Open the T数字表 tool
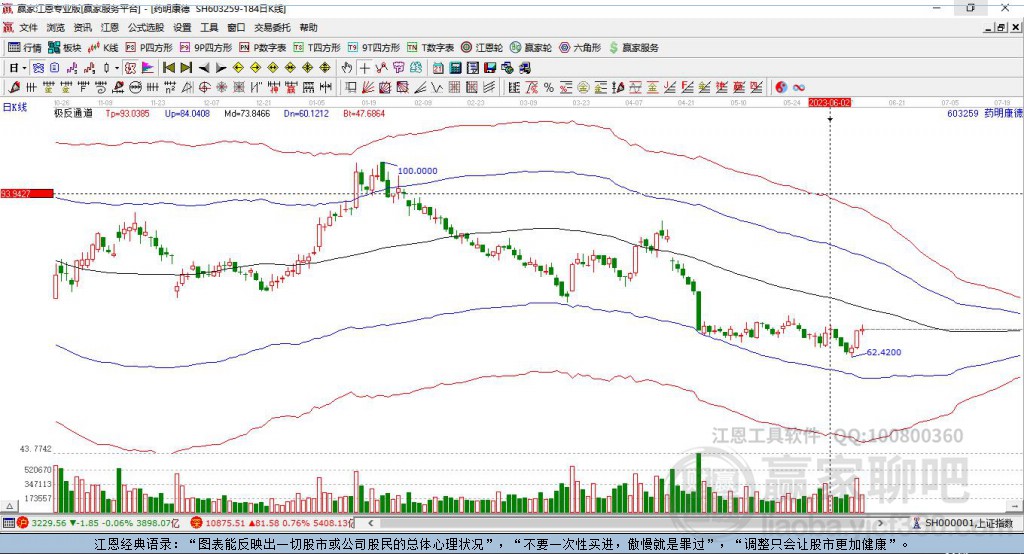This screenshot has width=1024, height=554. tap(430, 48)
